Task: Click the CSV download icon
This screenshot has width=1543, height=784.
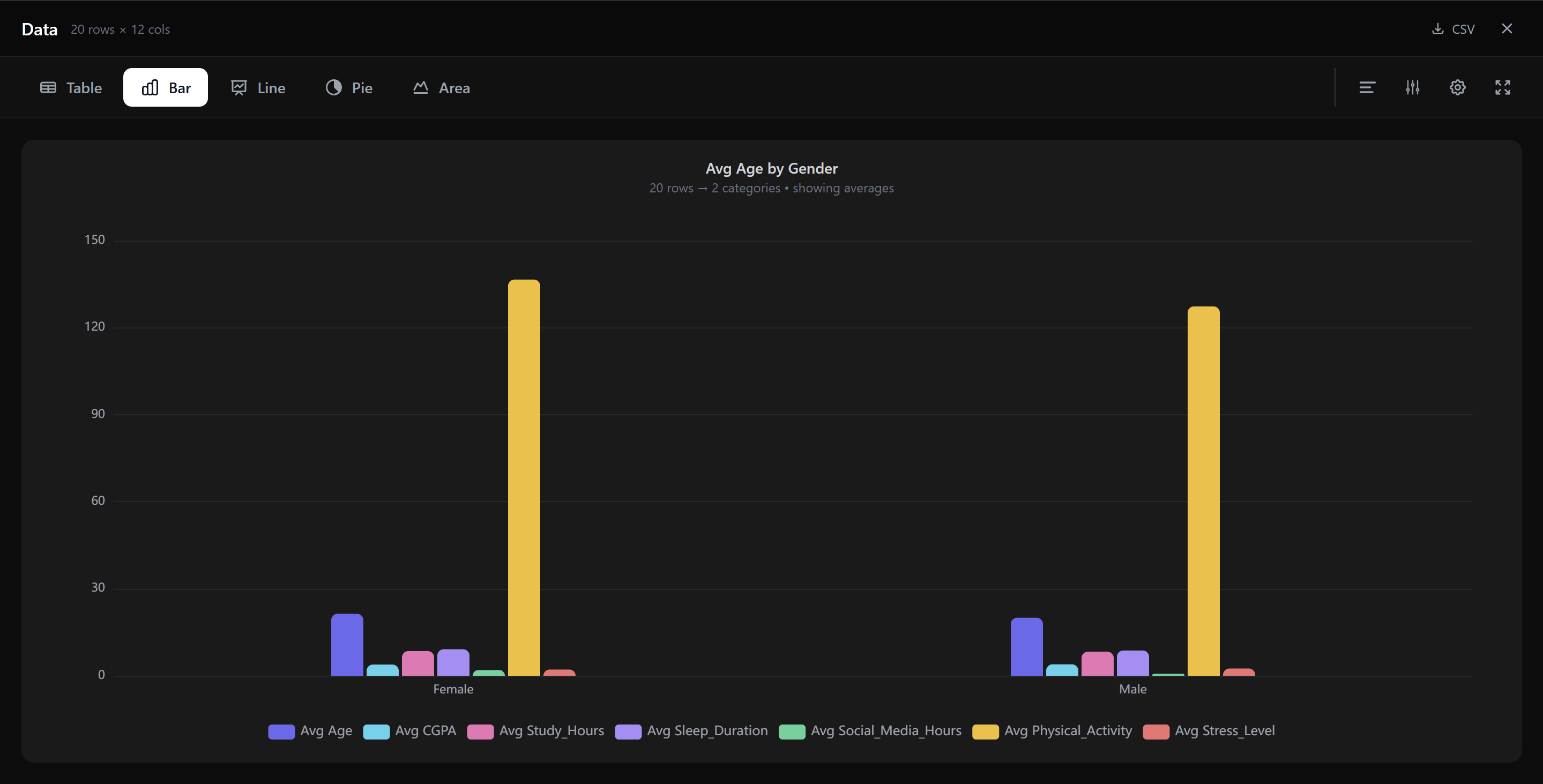Action: [x=1437, y=28]
